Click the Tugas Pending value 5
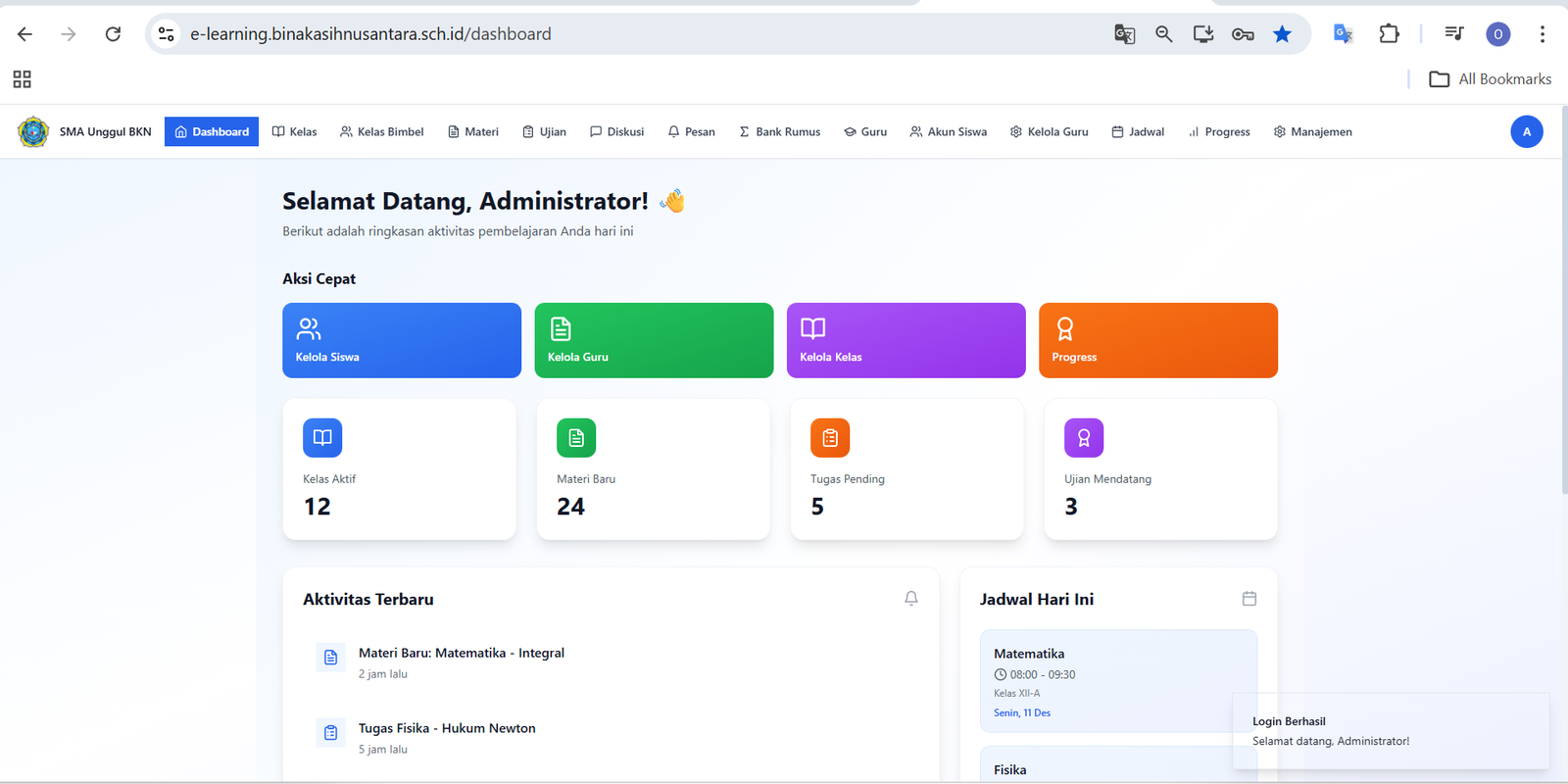 pos(817,507)
